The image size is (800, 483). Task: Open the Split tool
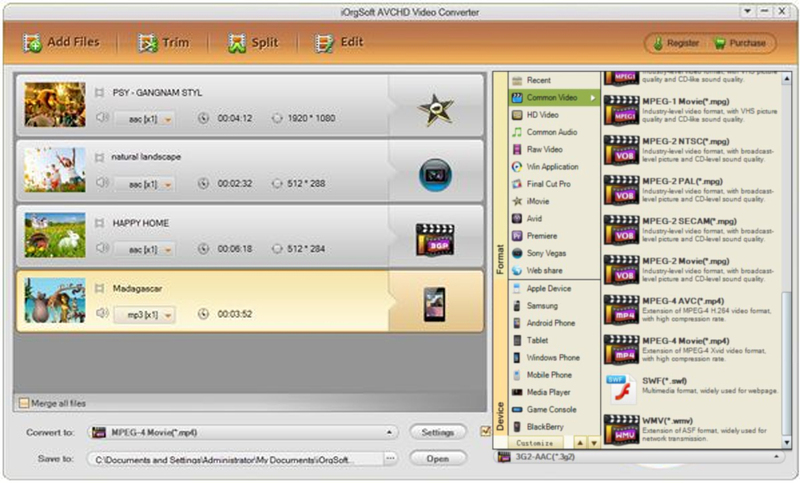pos(253,43)
